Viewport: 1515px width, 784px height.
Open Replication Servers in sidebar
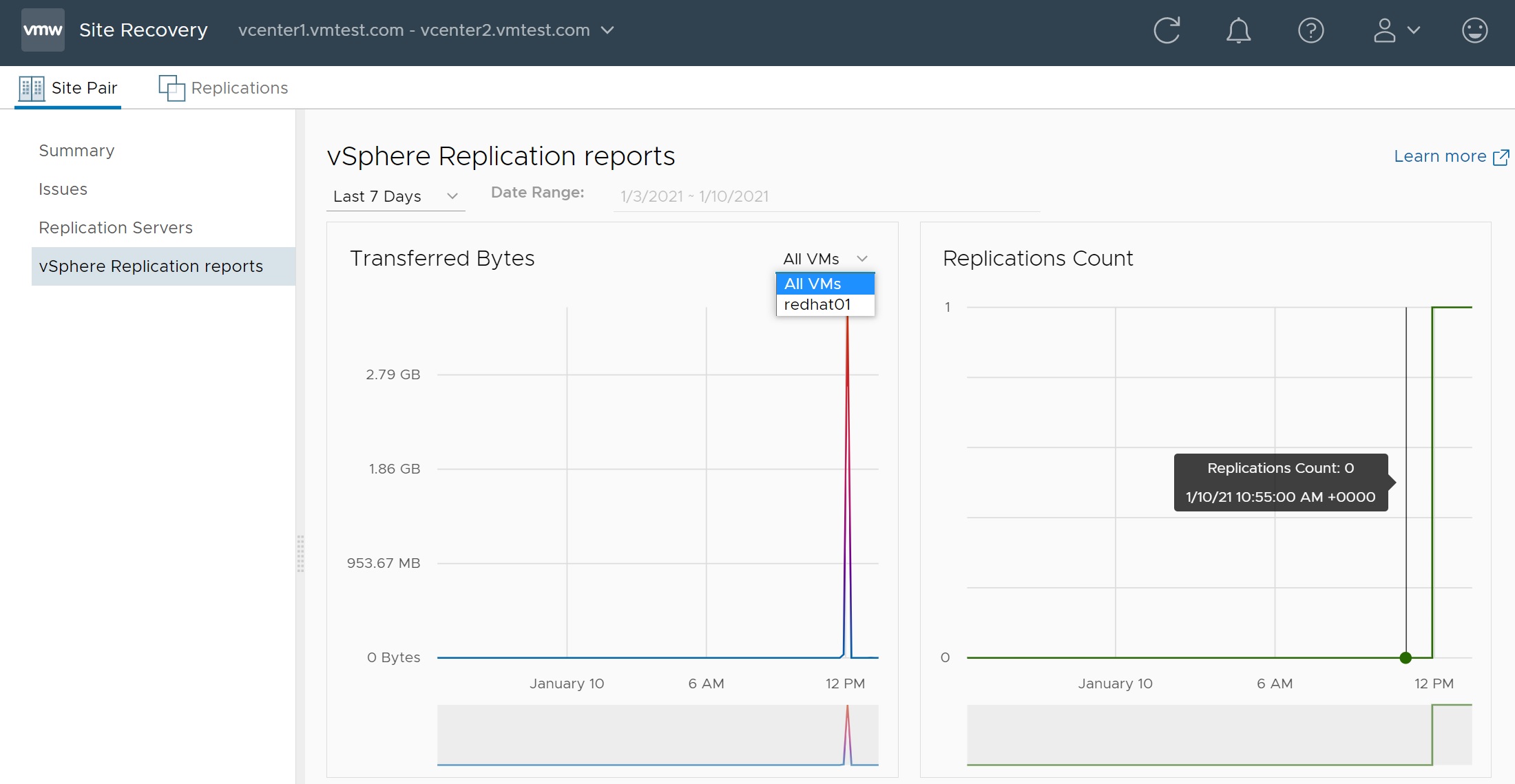[x=116, y=228]
